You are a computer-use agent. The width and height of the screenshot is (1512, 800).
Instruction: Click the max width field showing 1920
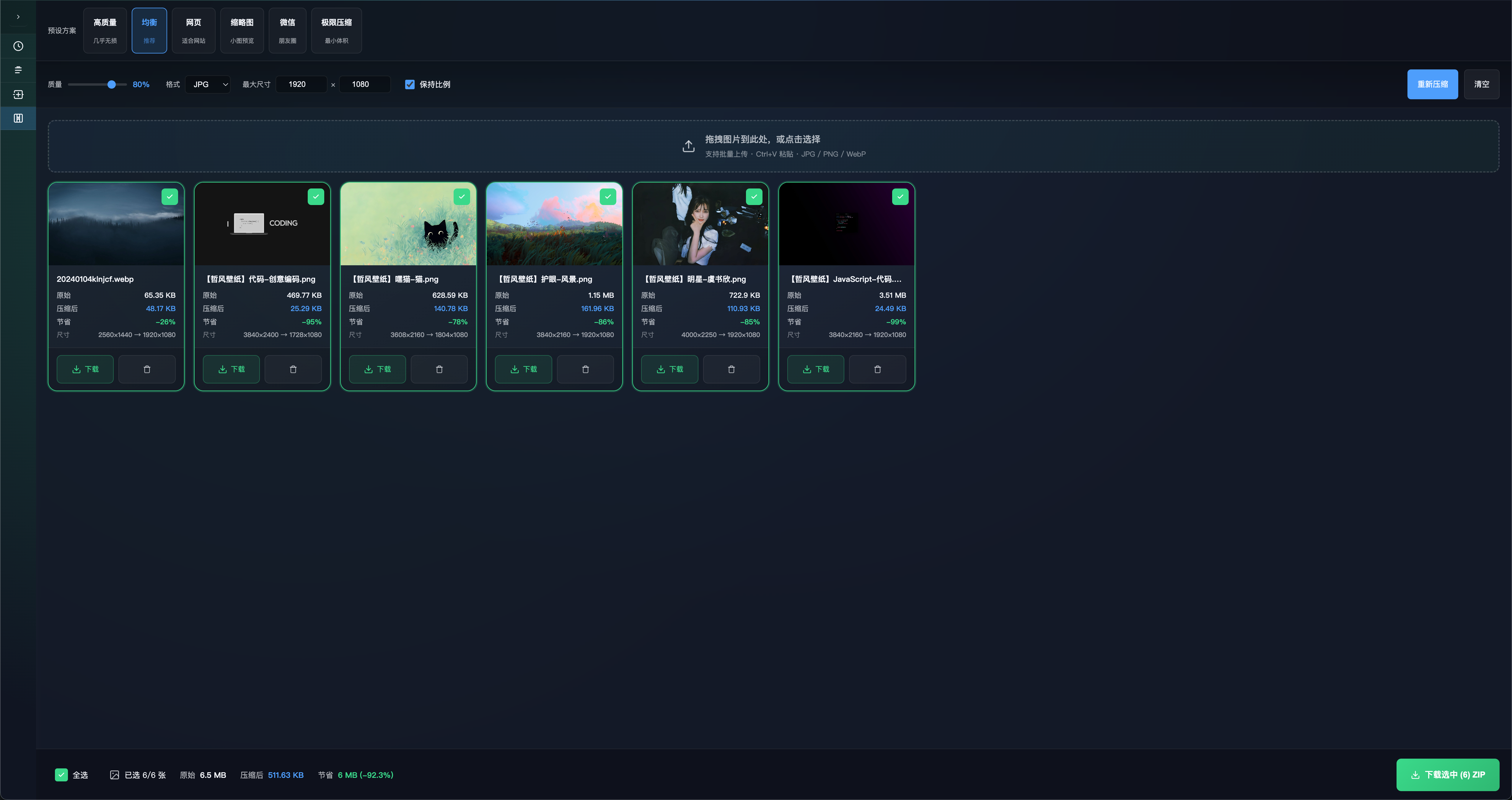(301, 84)
